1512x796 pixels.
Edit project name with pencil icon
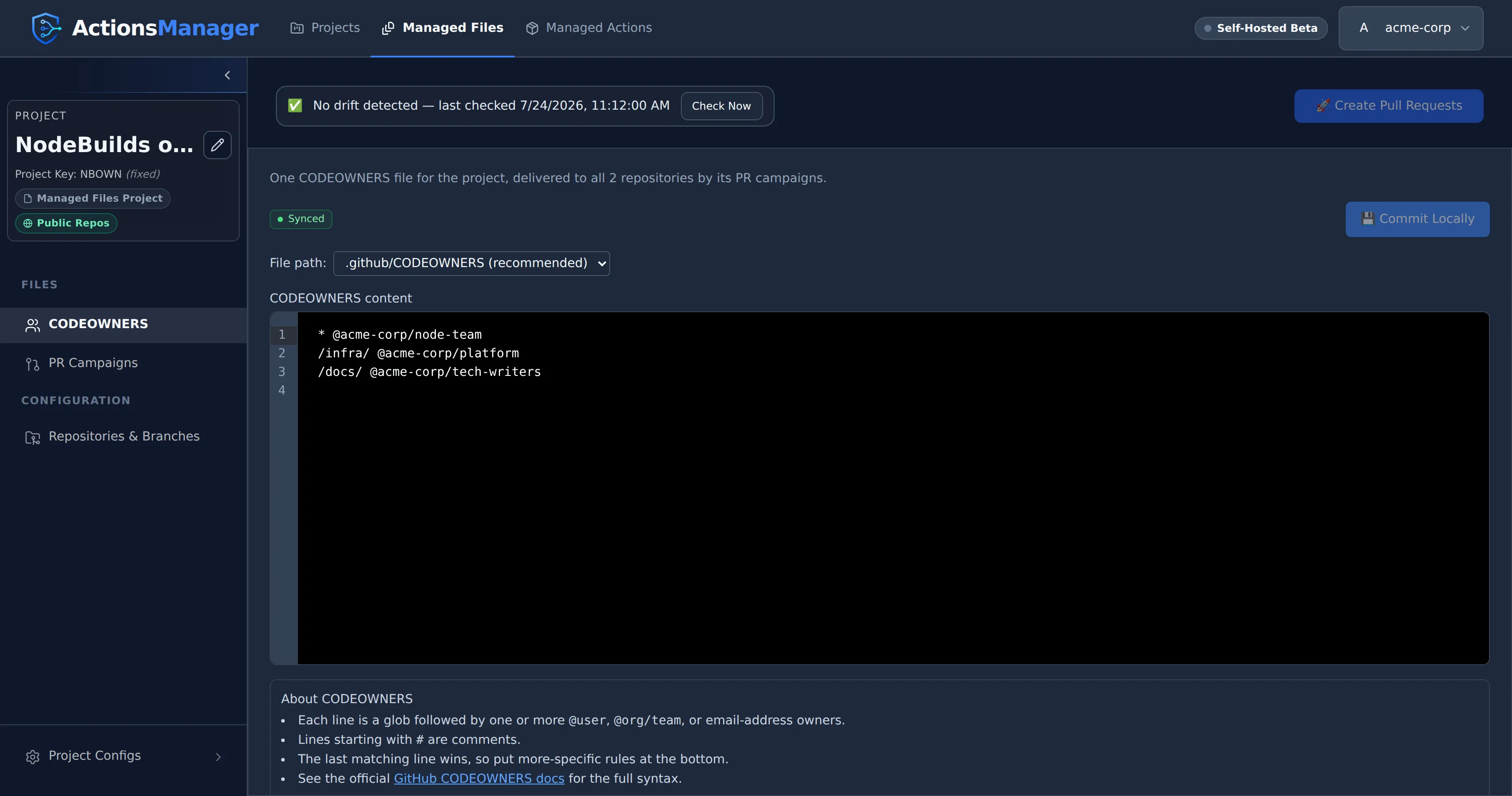(217, 145)
